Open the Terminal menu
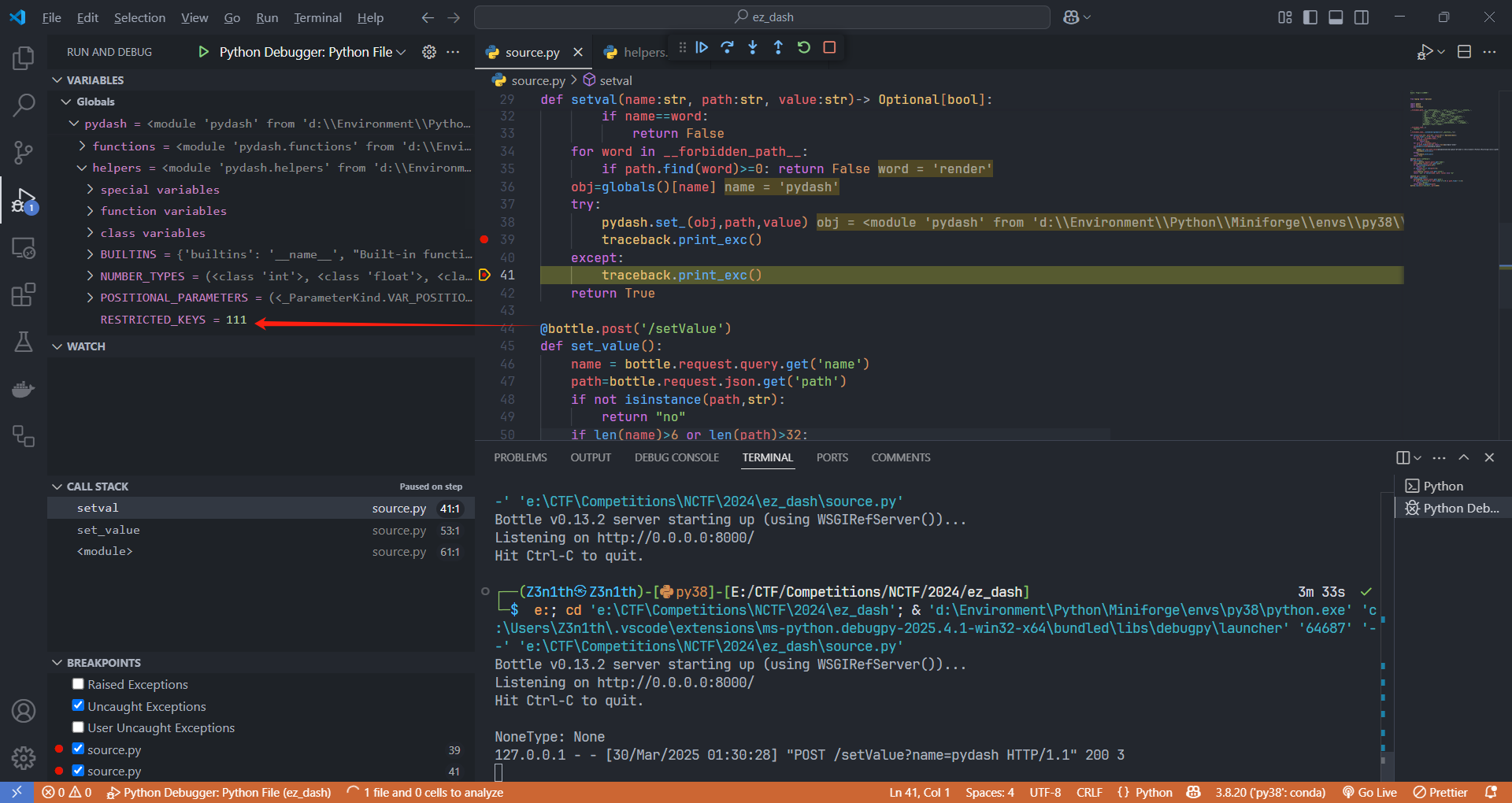Image resolution: width=1512 pixels, height=803 pixels. [x=317, y=17]
